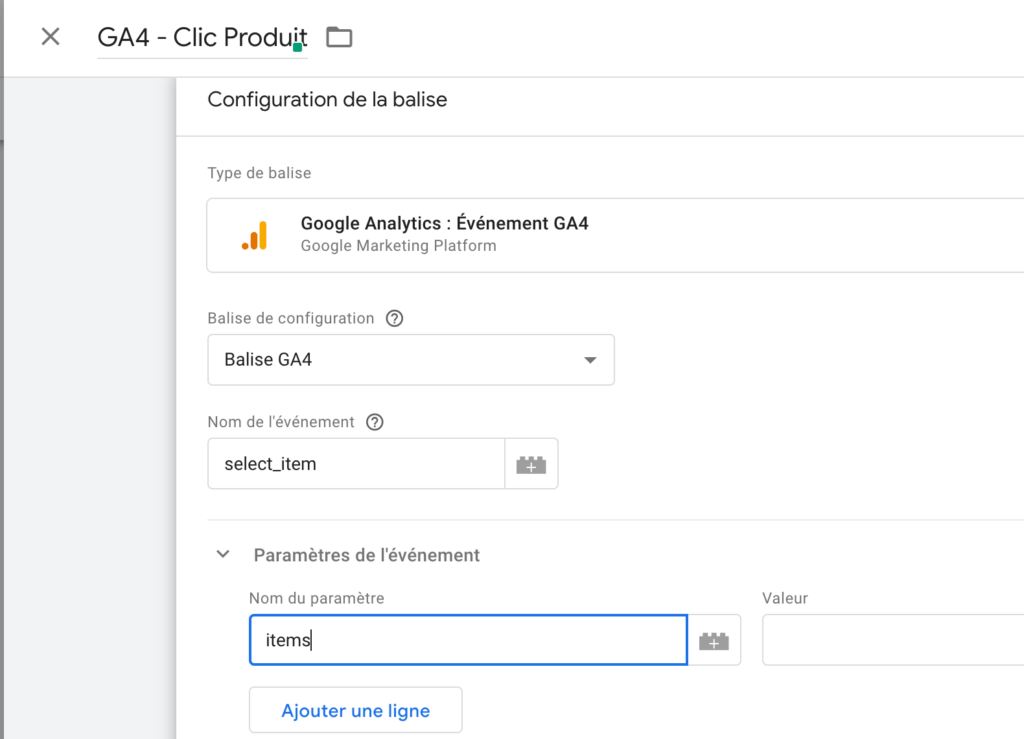
Task: Click the Nom du paramètre column label
Action: 317,598
